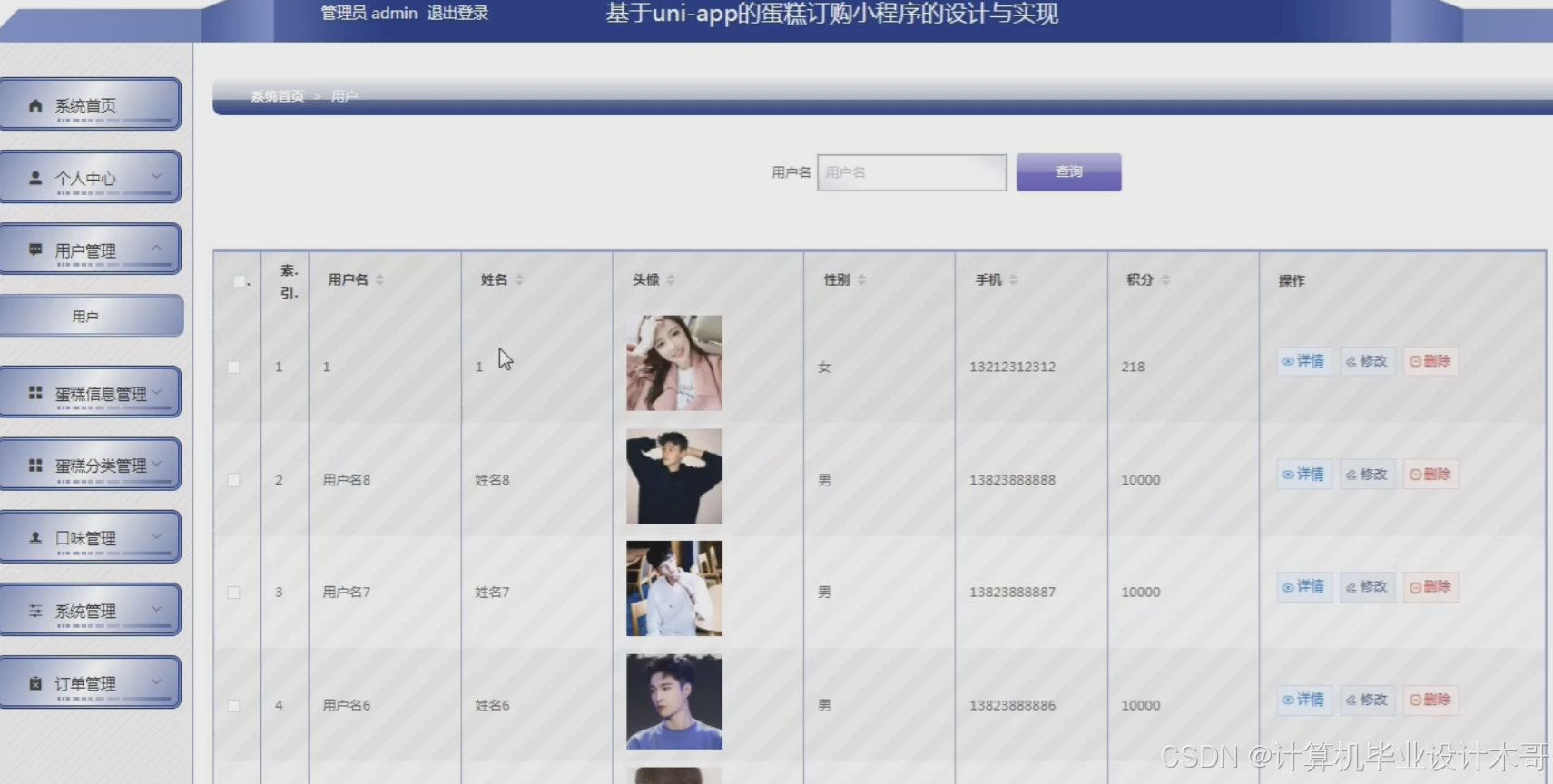Expand the 蛋糕分类管理 menu chevron
The image size is (1553, 784).
click(156, 463)
